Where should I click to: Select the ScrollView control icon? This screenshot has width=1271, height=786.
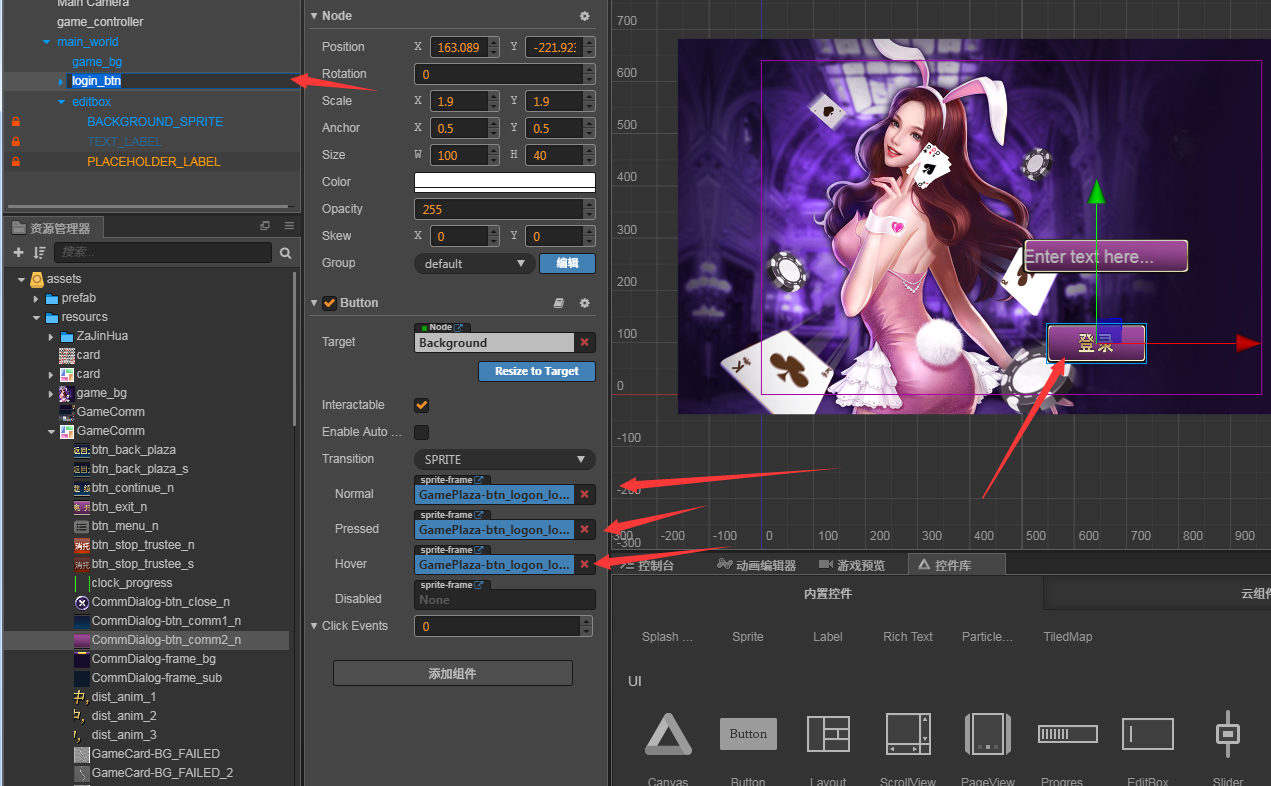pyautogui.click(x=908, y=734)
